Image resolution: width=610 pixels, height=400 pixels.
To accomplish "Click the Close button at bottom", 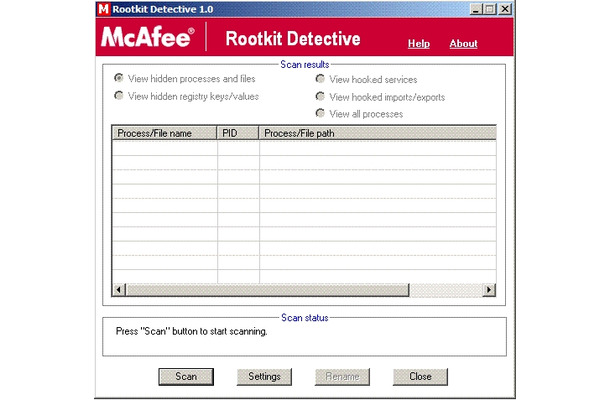I will pyautogui.click(x=420, y=377).
